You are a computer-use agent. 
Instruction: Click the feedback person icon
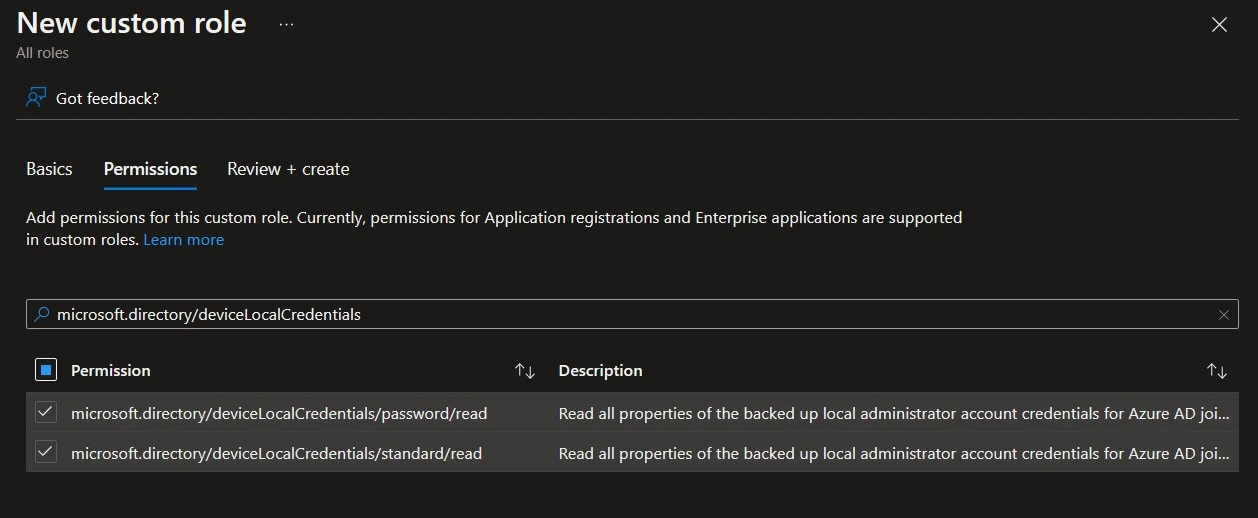tap(36, 98)
